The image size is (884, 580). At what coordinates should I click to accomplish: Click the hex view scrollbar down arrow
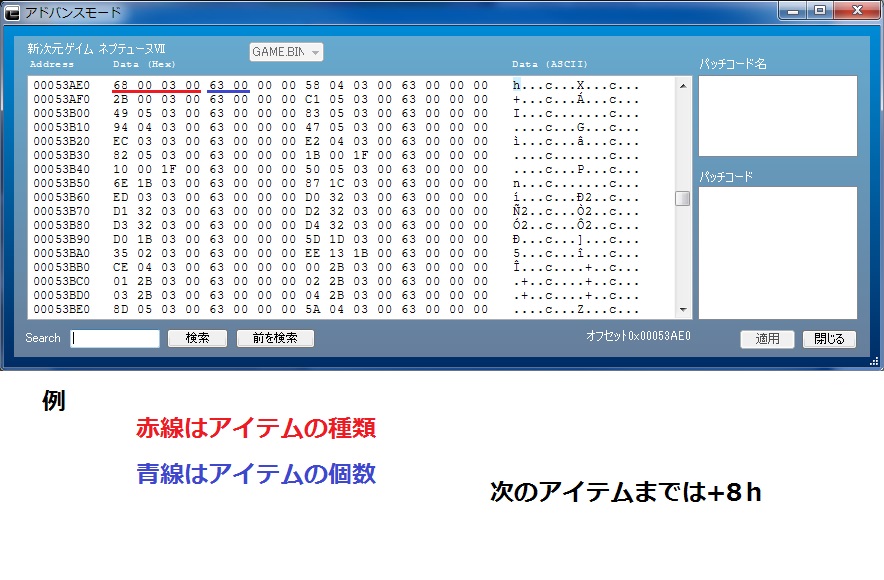(683, 311)
